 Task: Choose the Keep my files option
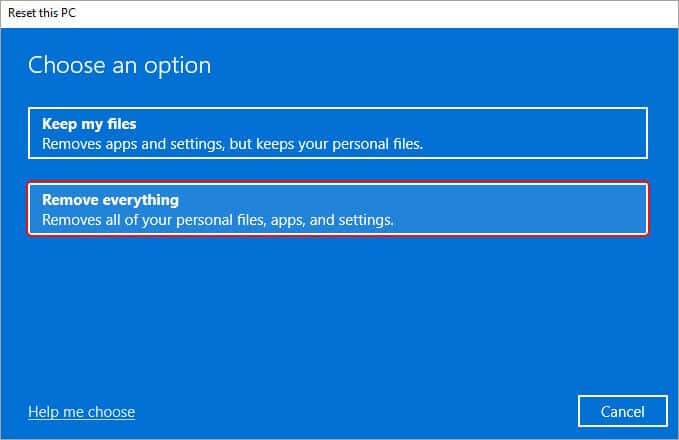point(338,133)
